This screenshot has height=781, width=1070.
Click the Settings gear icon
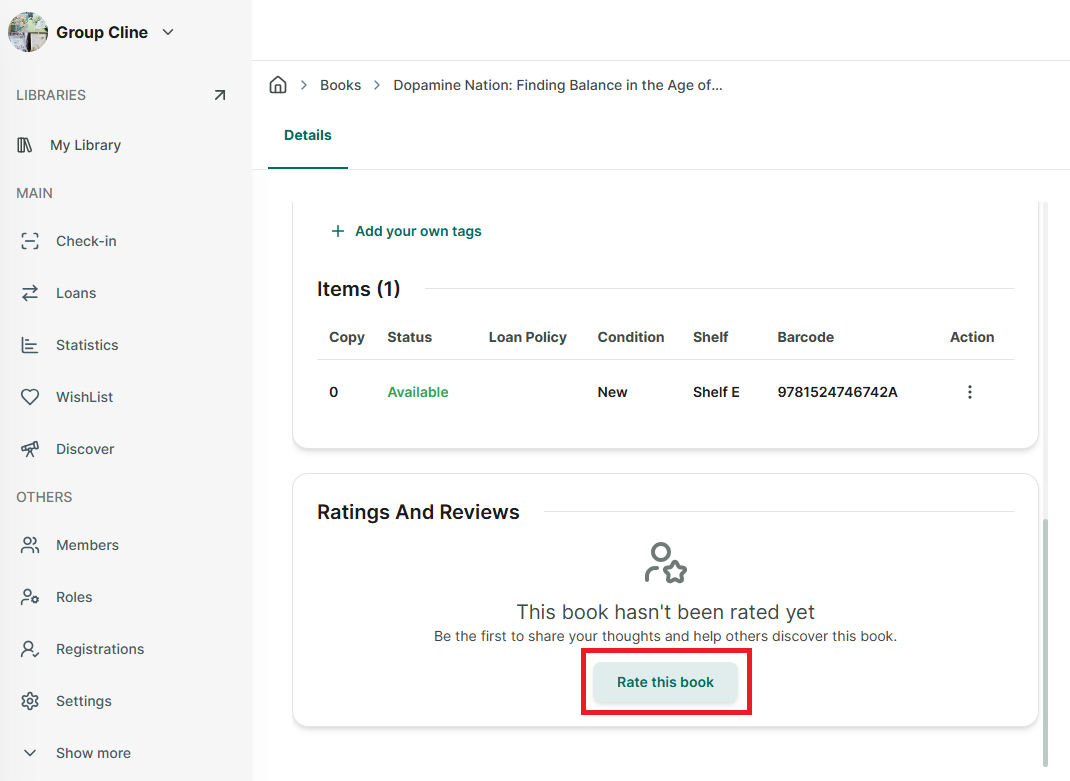(x=30, y=701)
